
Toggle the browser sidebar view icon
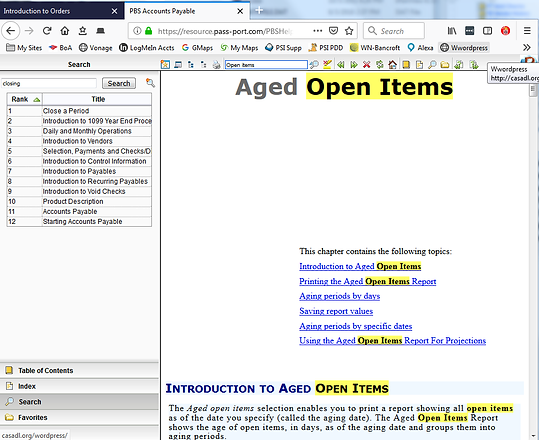tap(487, 31)
